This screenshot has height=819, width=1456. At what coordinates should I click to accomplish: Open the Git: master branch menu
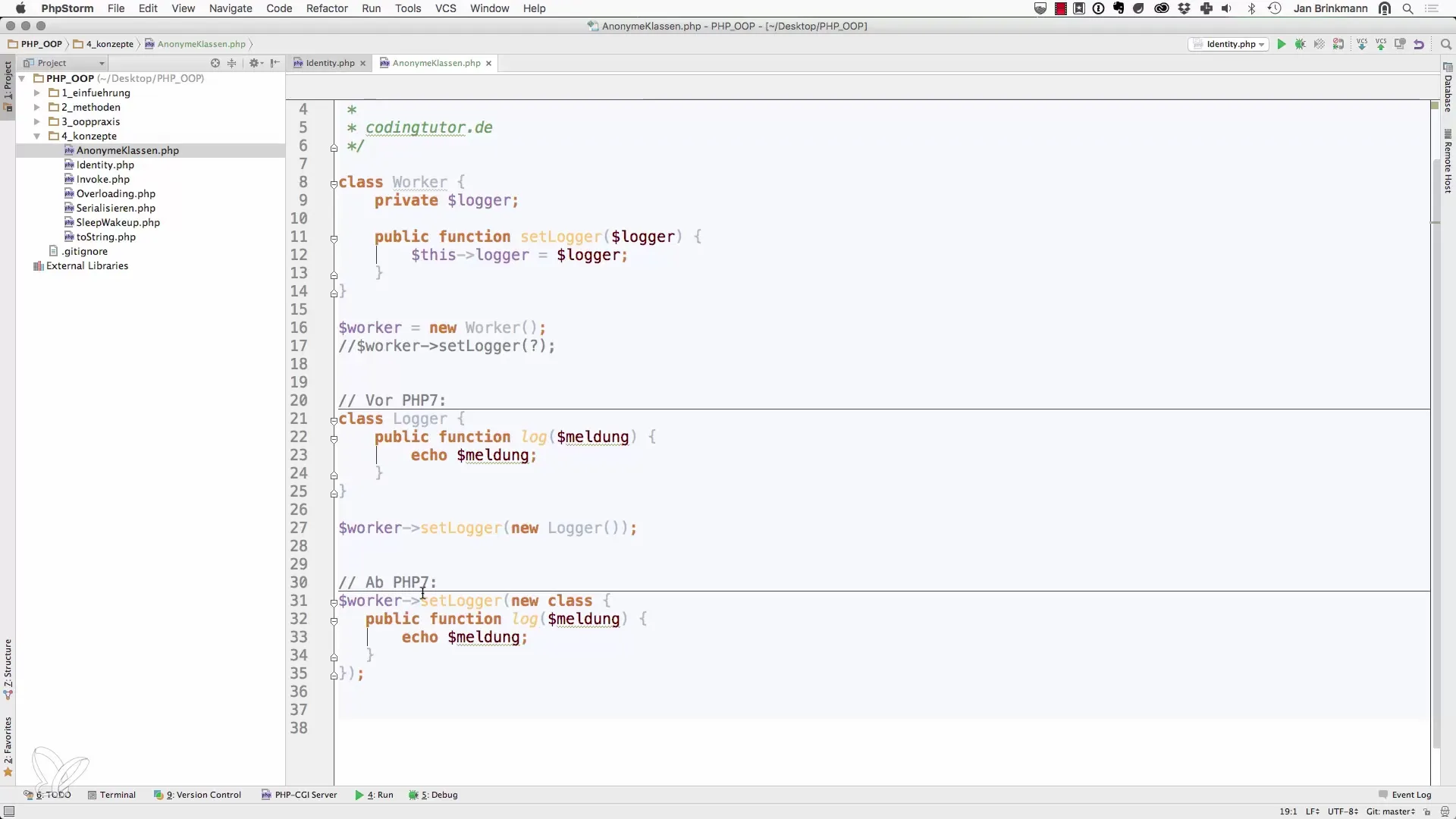point(1391,811)
